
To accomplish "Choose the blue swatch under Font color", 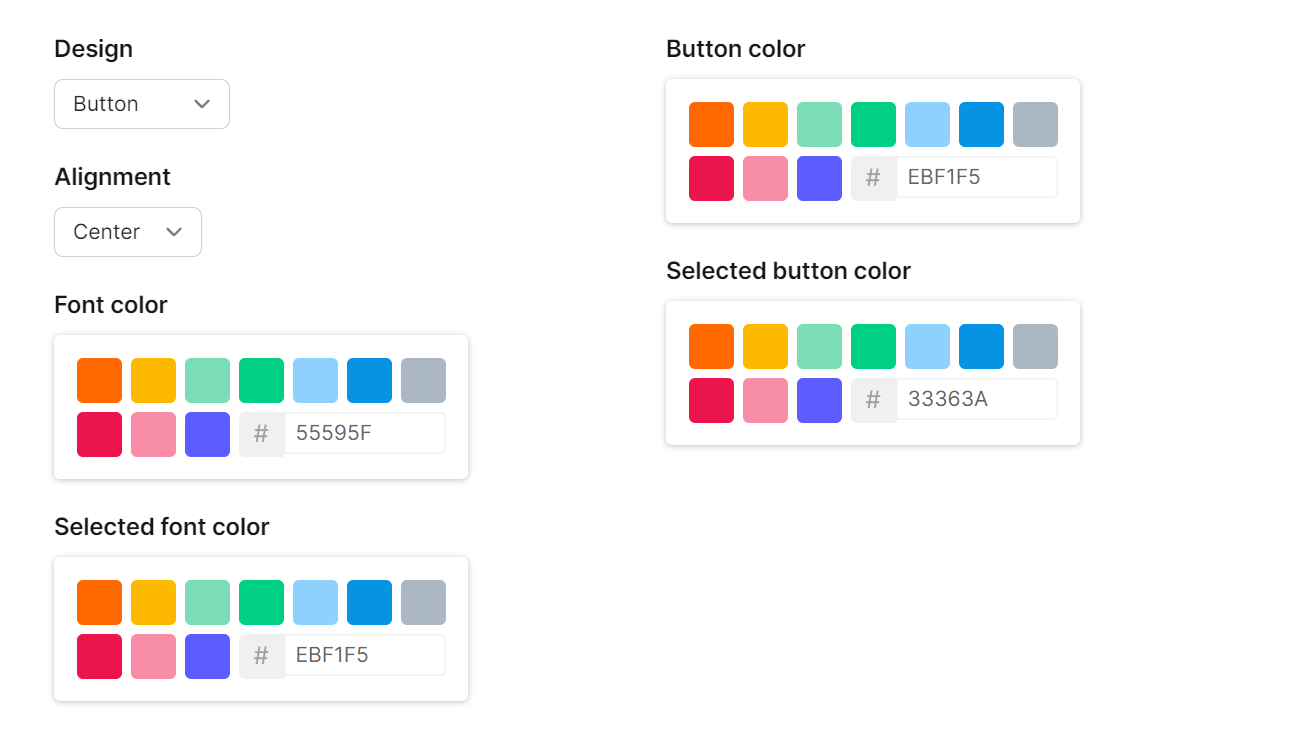I will coord(369,380).
